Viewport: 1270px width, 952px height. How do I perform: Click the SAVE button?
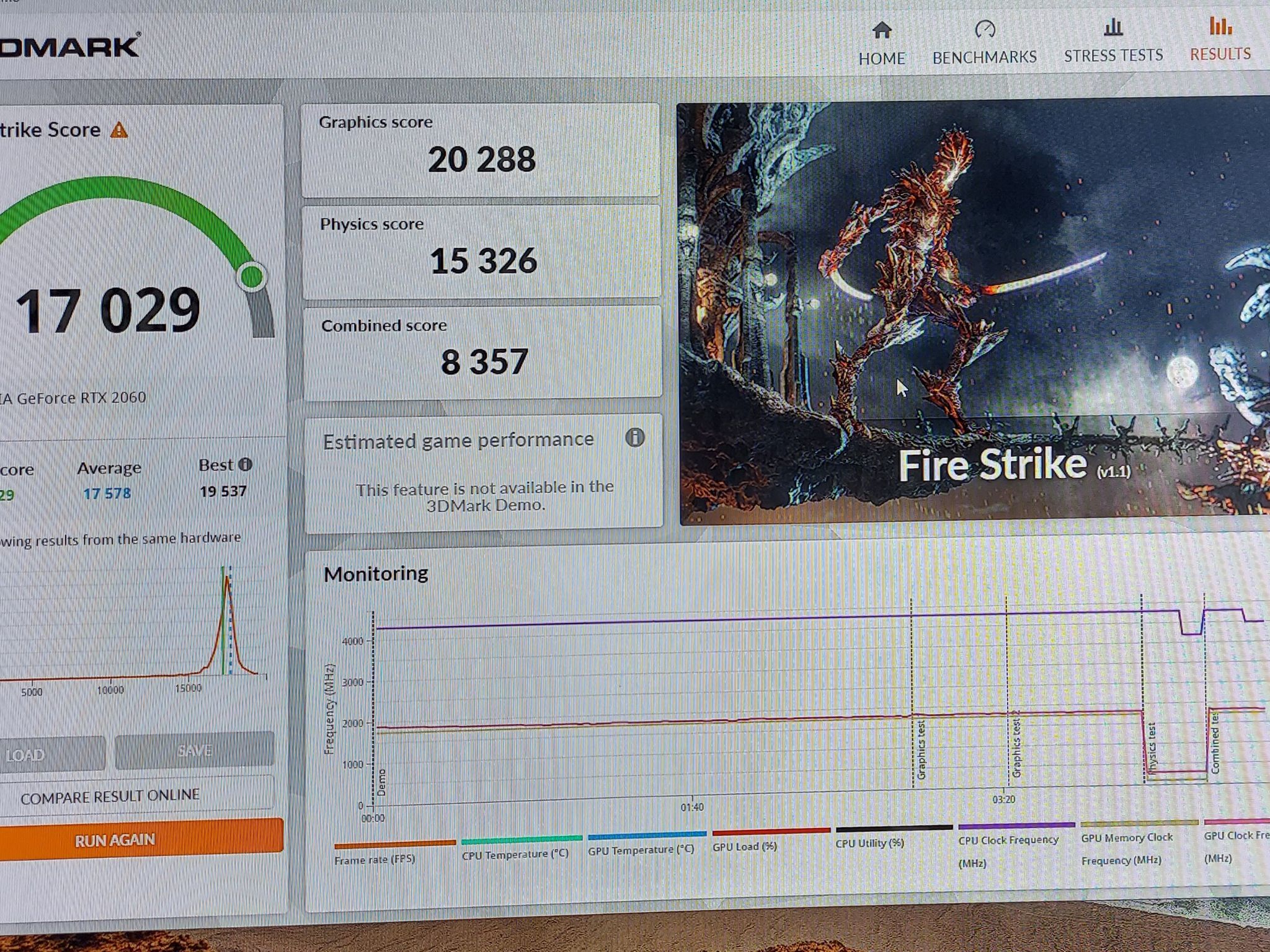pyautogui.click(x=194, y=751)
